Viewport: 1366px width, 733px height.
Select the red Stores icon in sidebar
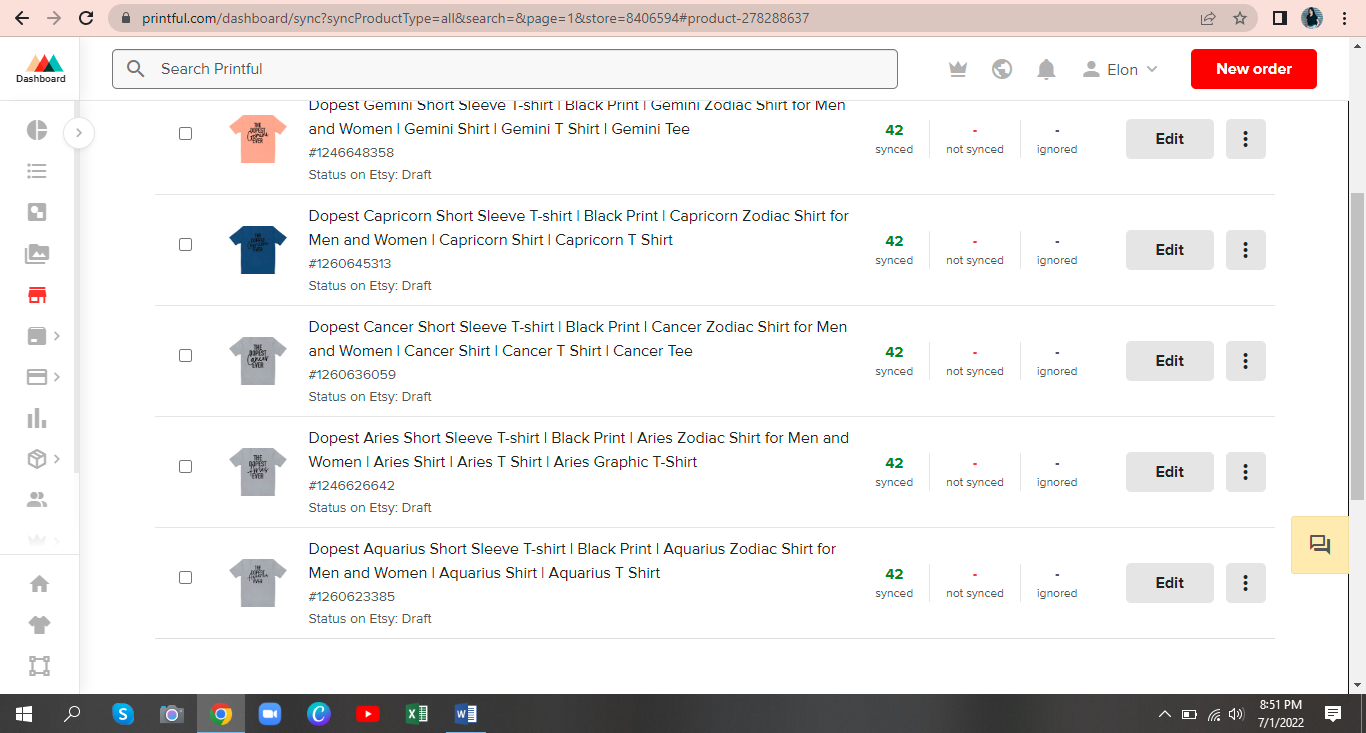click(37, 295)
